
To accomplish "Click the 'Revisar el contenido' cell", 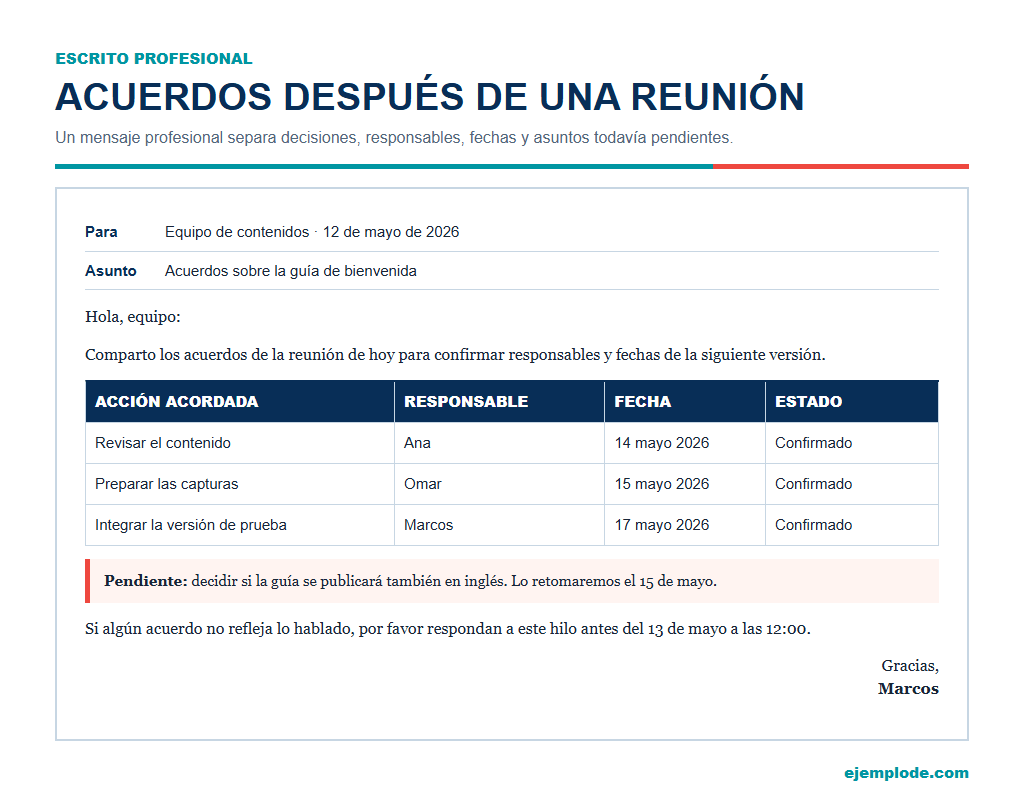I will [x=240, y=443].
